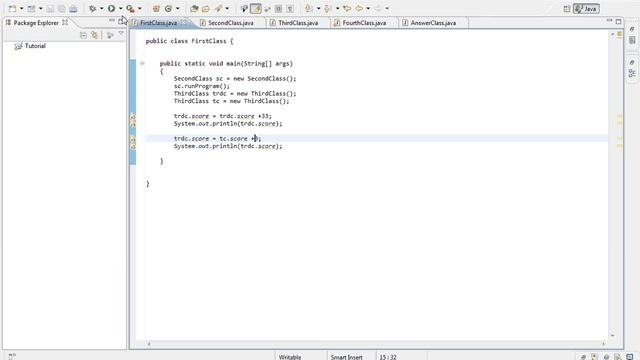The width and height of the screenshot is (640, 360).
Task: Toggle Mark Occurrences highlighted button
Action: (256, 8)
